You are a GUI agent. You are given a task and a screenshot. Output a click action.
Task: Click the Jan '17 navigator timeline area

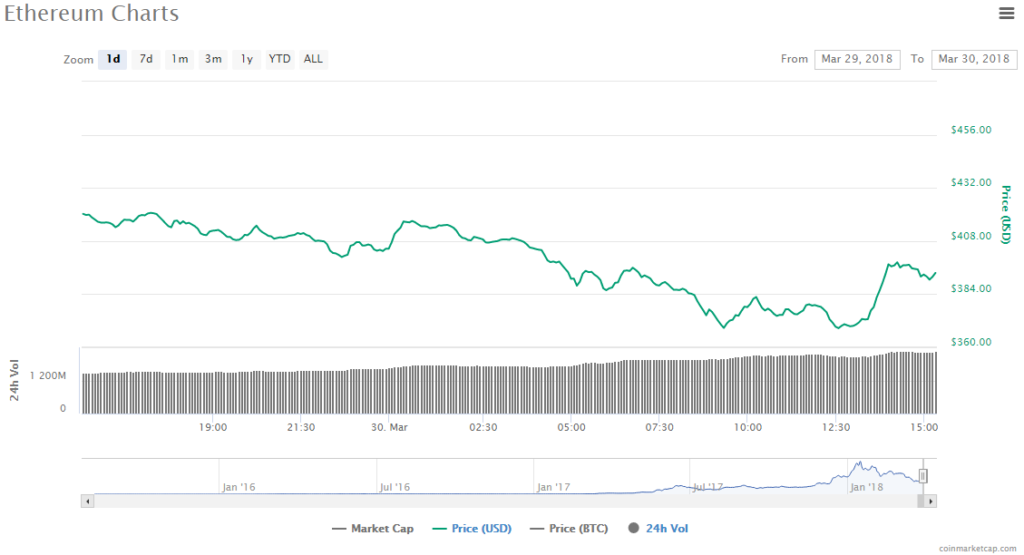553,480
